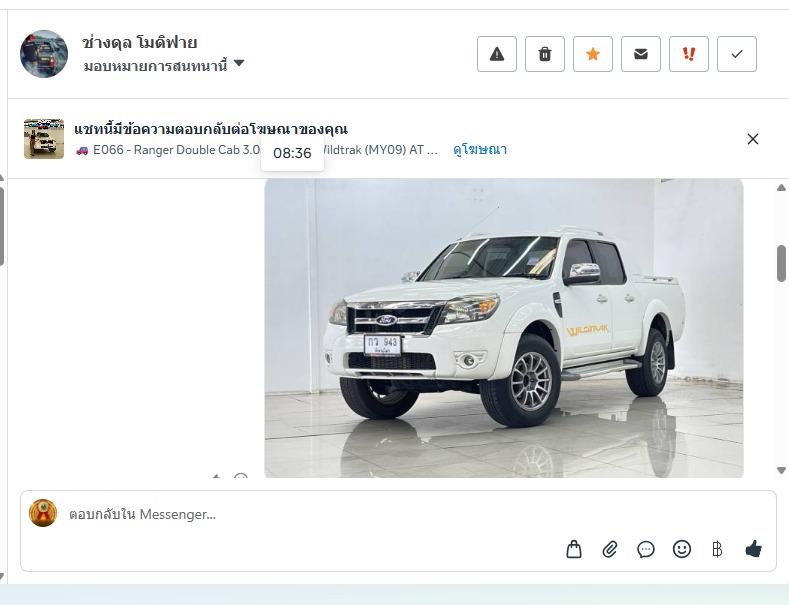The height and width of the screenshot is (605, 789).
Task: Toggle the orange star follow-up flag
Action: (x=593, y=54)
